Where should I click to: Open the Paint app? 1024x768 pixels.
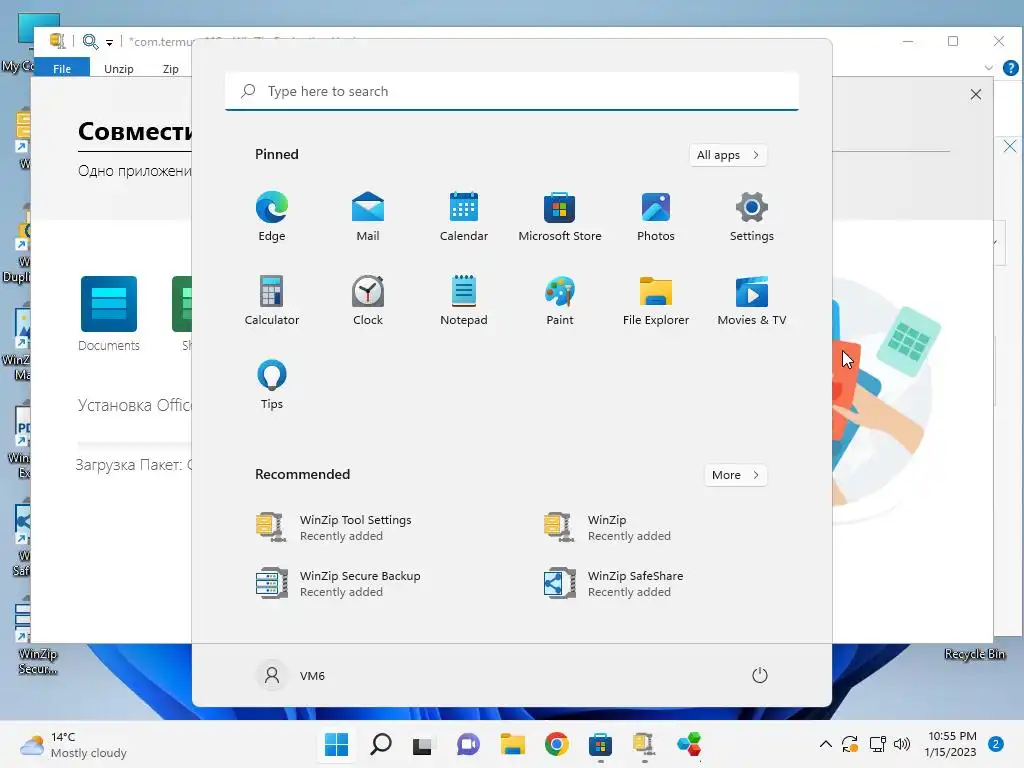click(560, 300)
